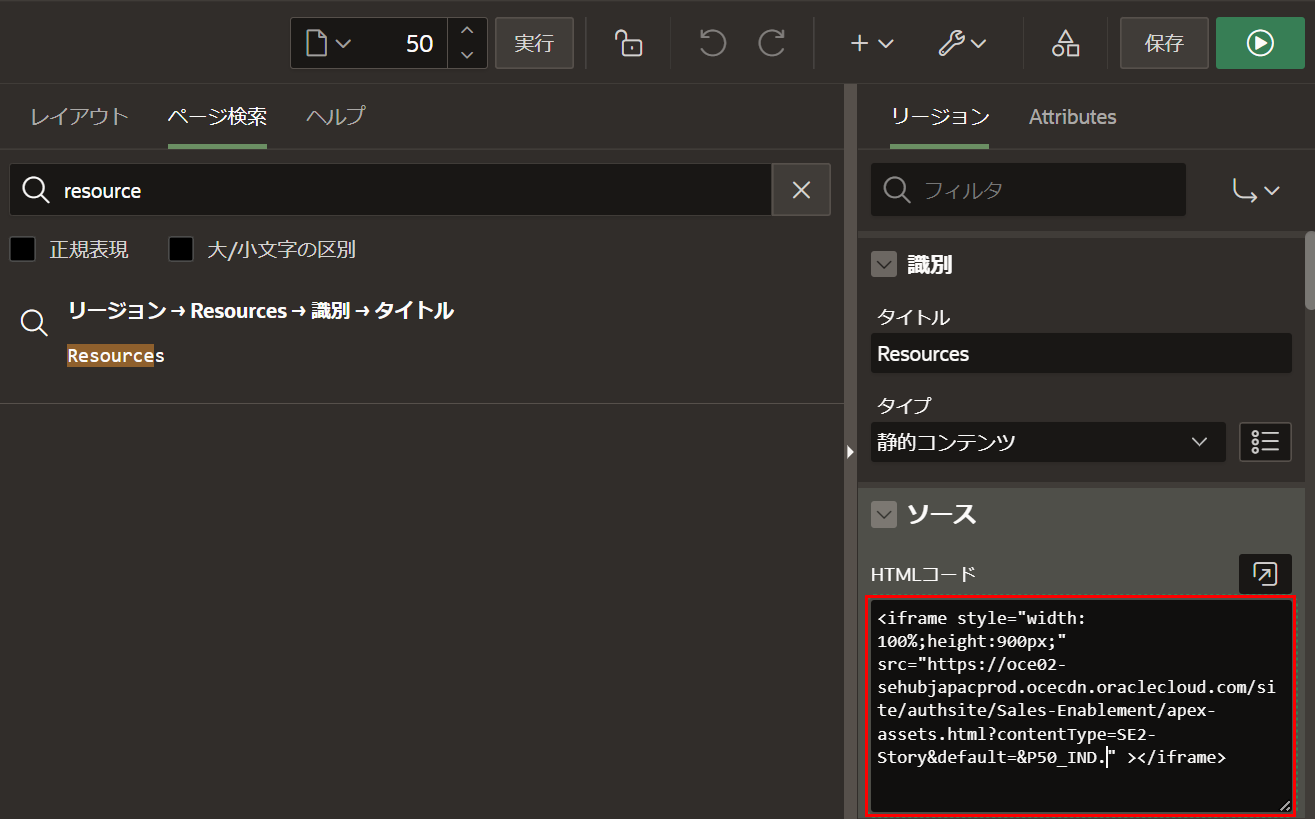Click the textarea resize grip corner

(x=1285, y=805)
